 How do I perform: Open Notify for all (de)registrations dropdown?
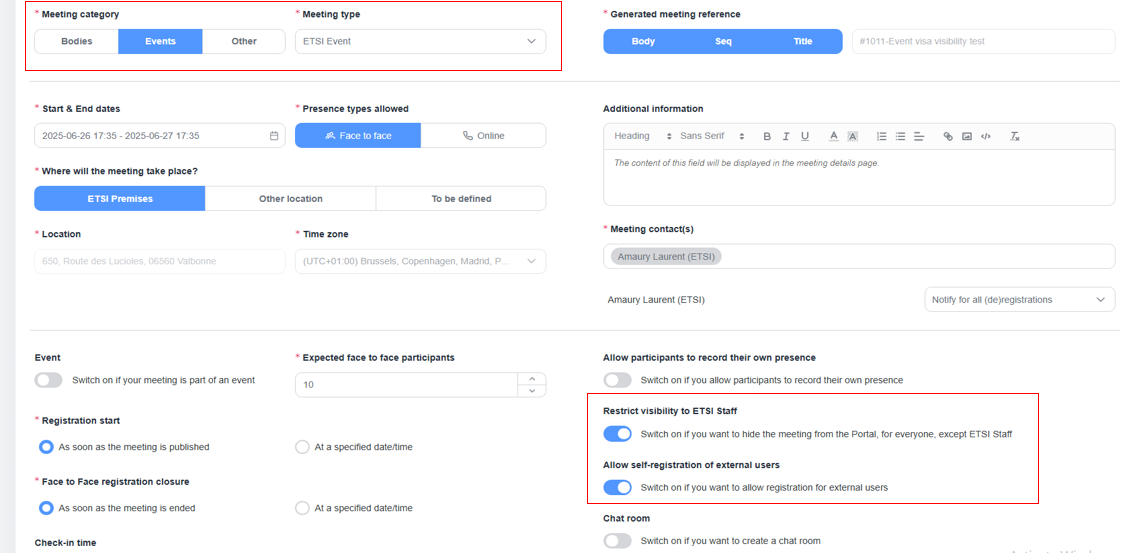pos(1020,299)
